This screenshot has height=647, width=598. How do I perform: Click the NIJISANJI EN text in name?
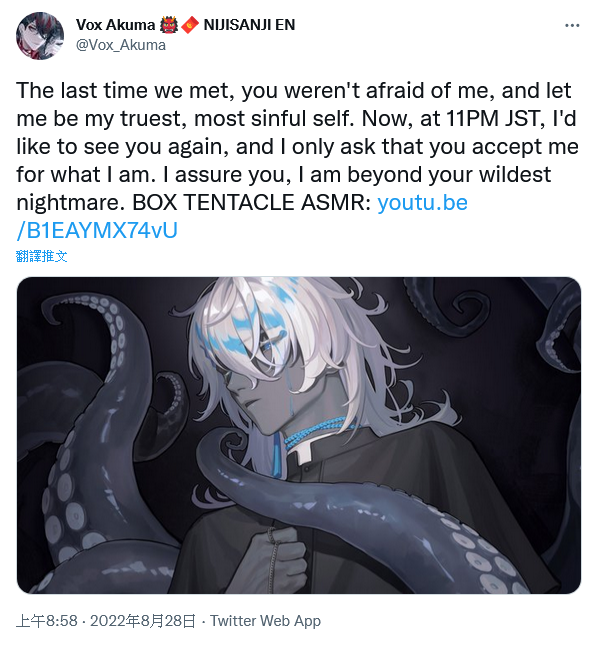click(x=249, y=25)
